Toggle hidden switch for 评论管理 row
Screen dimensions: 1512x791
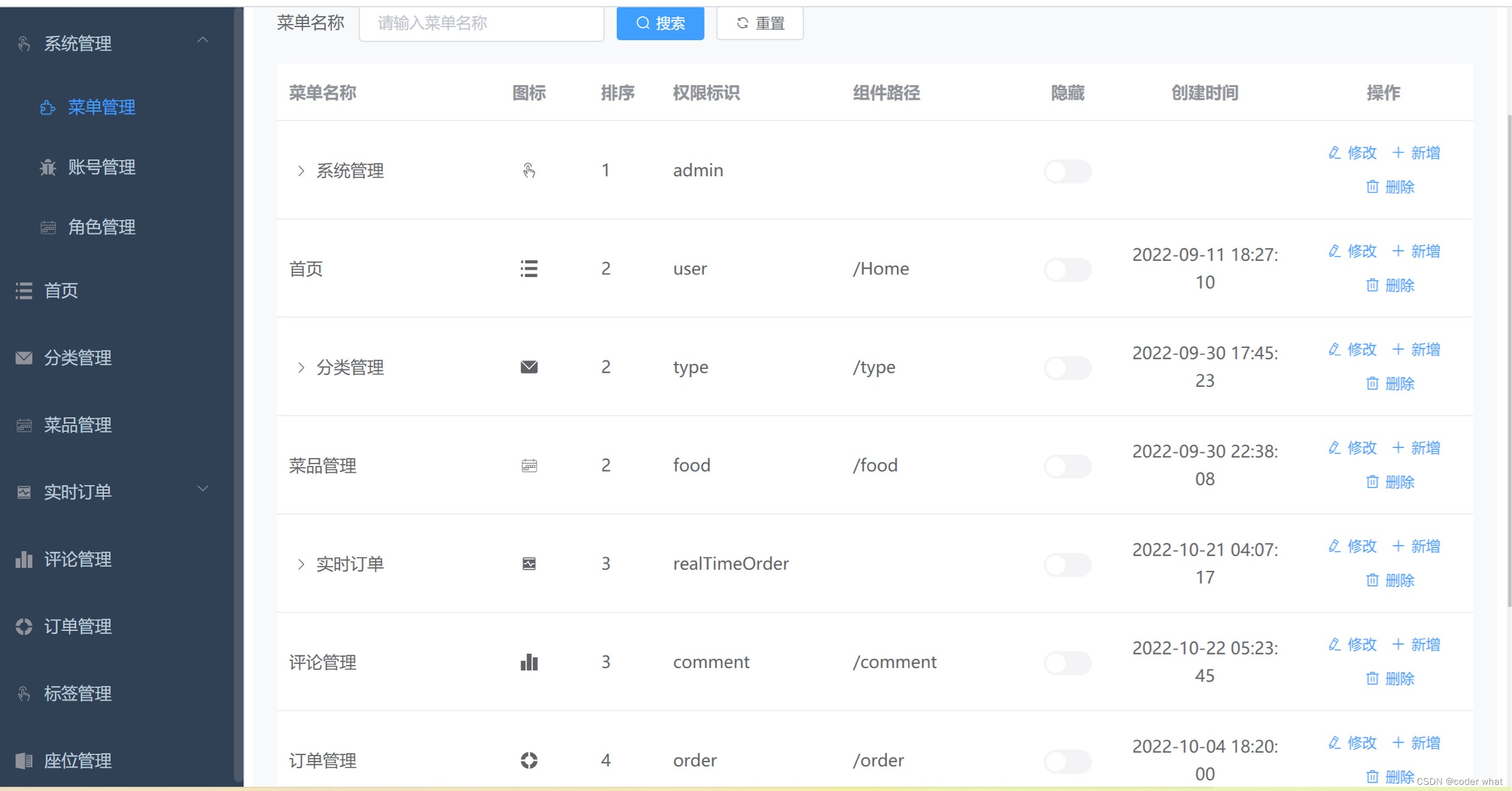1068,662
